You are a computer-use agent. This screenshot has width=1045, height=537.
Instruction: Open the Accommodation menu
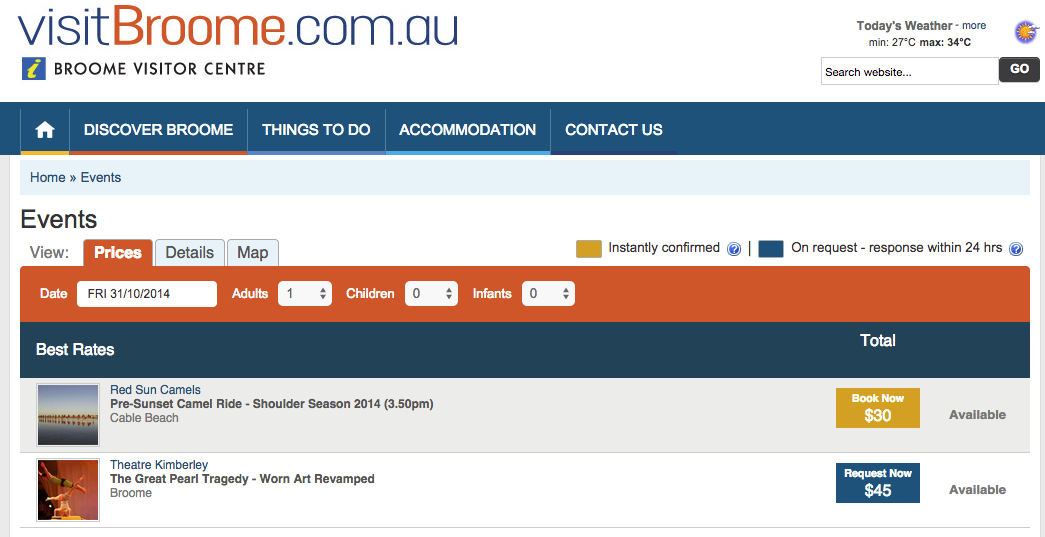click(468, 130)
